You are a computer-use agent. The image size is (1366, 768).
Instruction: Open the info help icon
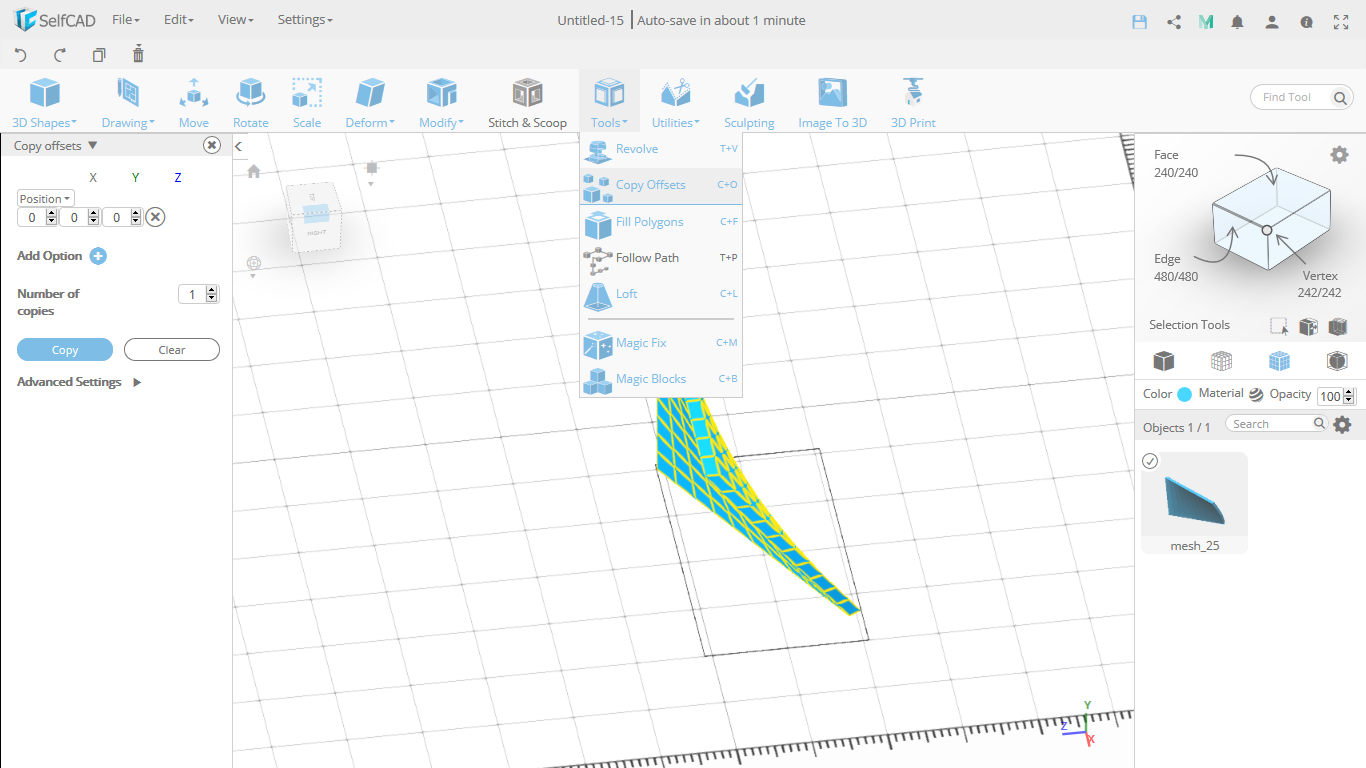1306,21
